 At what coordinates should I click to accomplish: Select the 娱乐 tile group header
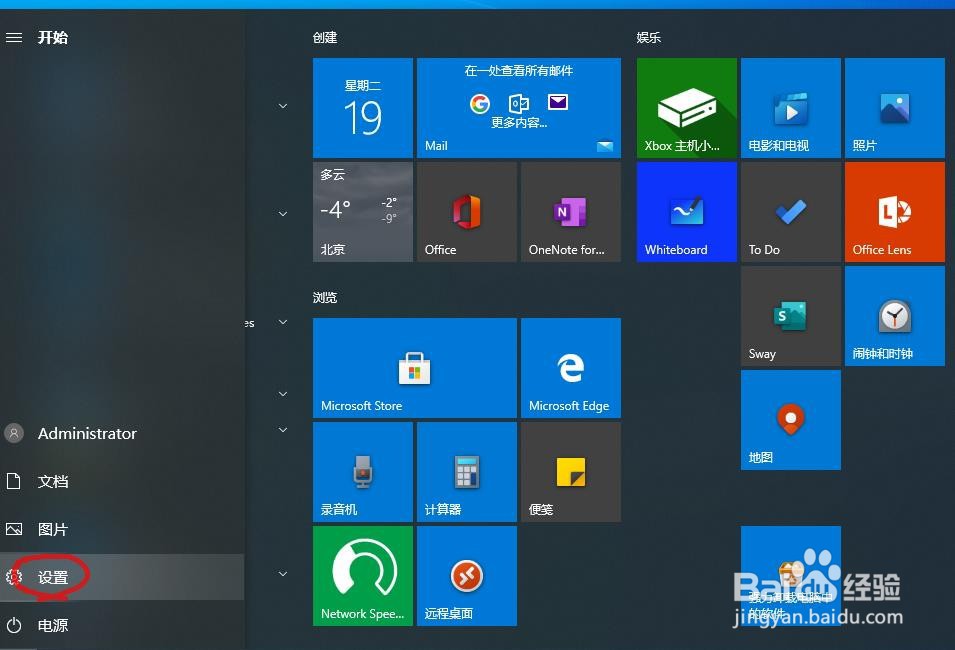tap(649, 38)
